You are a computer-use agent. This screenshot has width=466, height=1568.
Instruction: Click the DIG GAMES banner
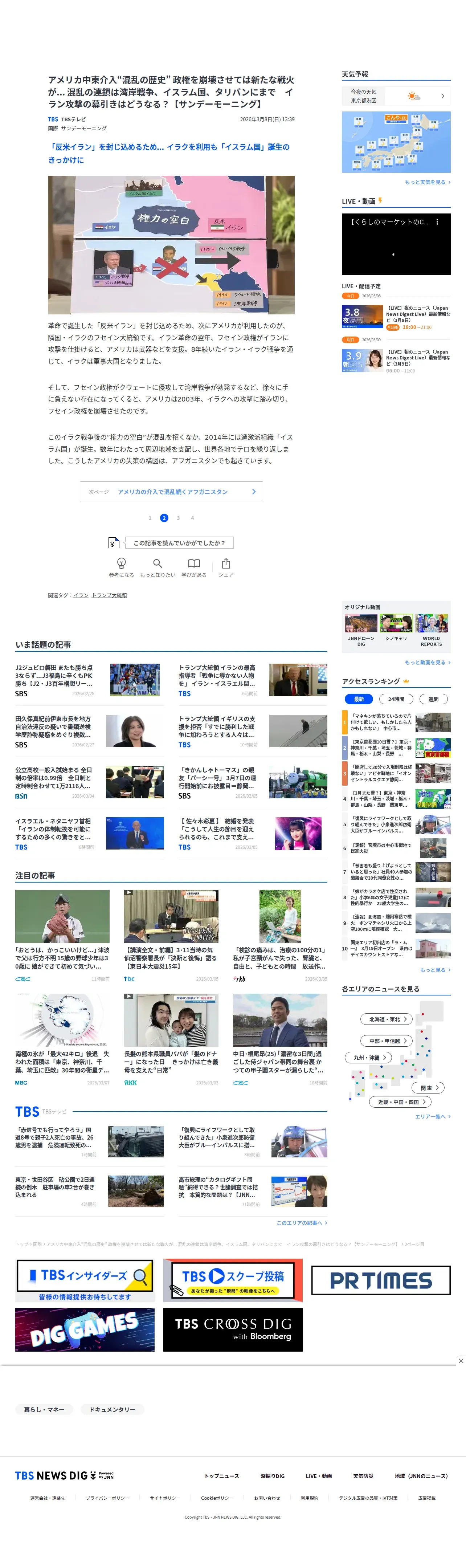click(x=85, y=1330)
